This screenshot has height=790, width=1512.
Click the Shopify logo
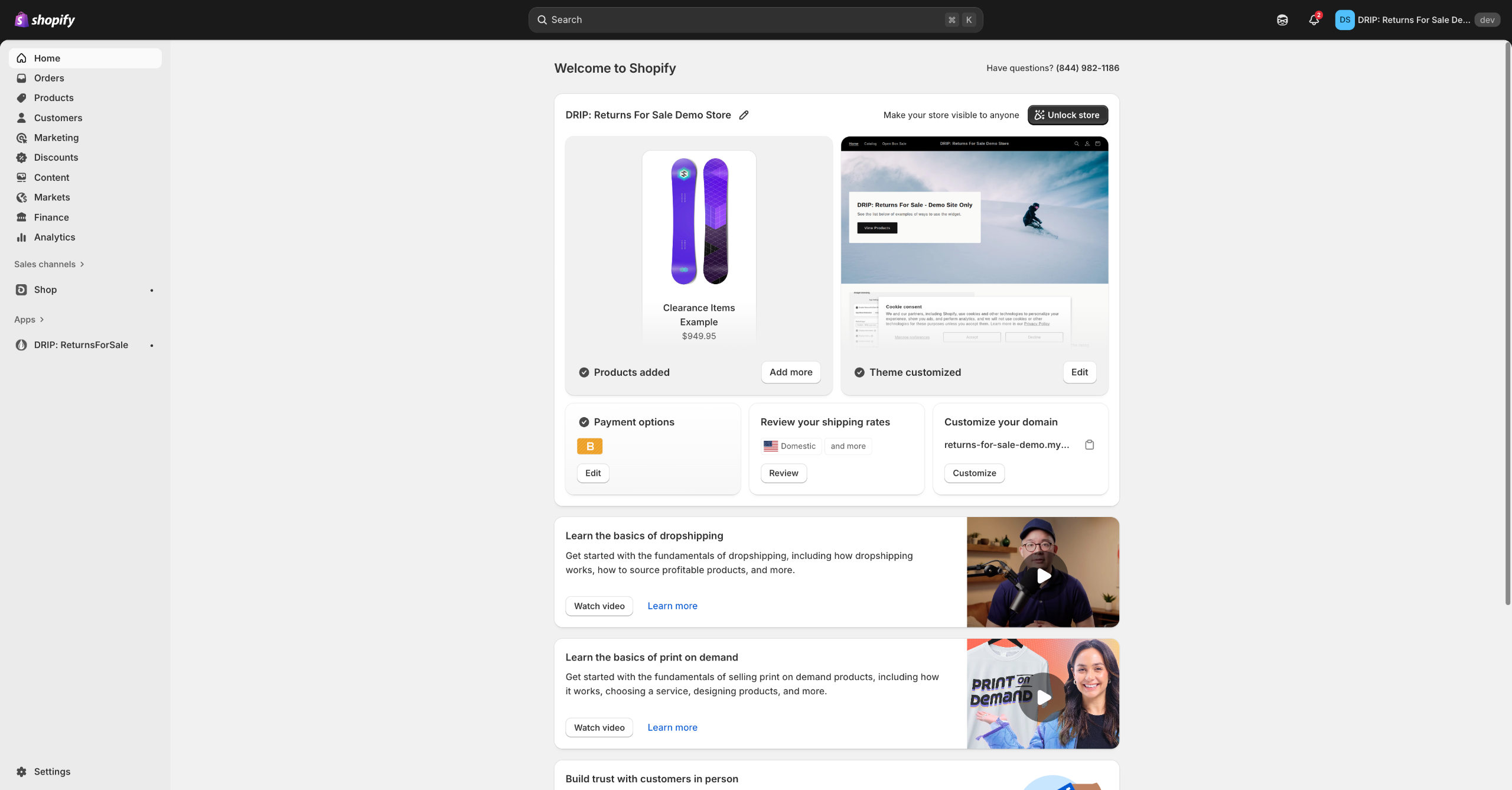pyautogui.click(x=45, y=20)
